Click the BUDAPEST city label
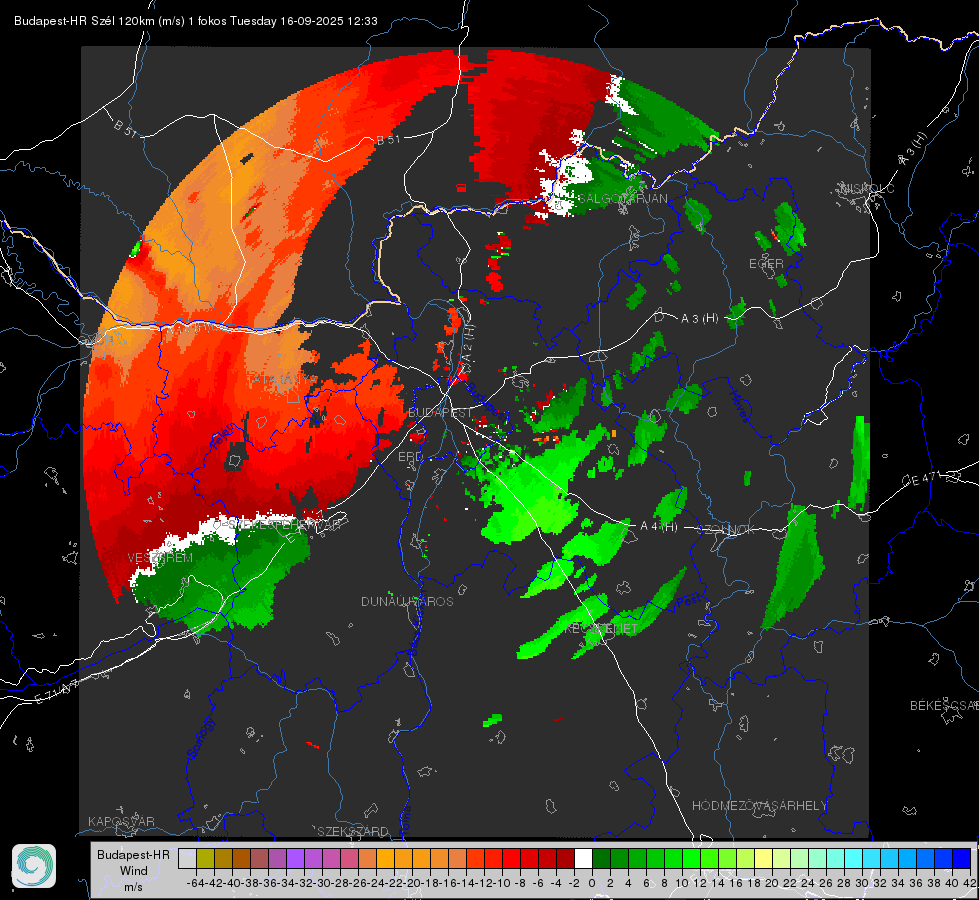 tap(440, 413)
